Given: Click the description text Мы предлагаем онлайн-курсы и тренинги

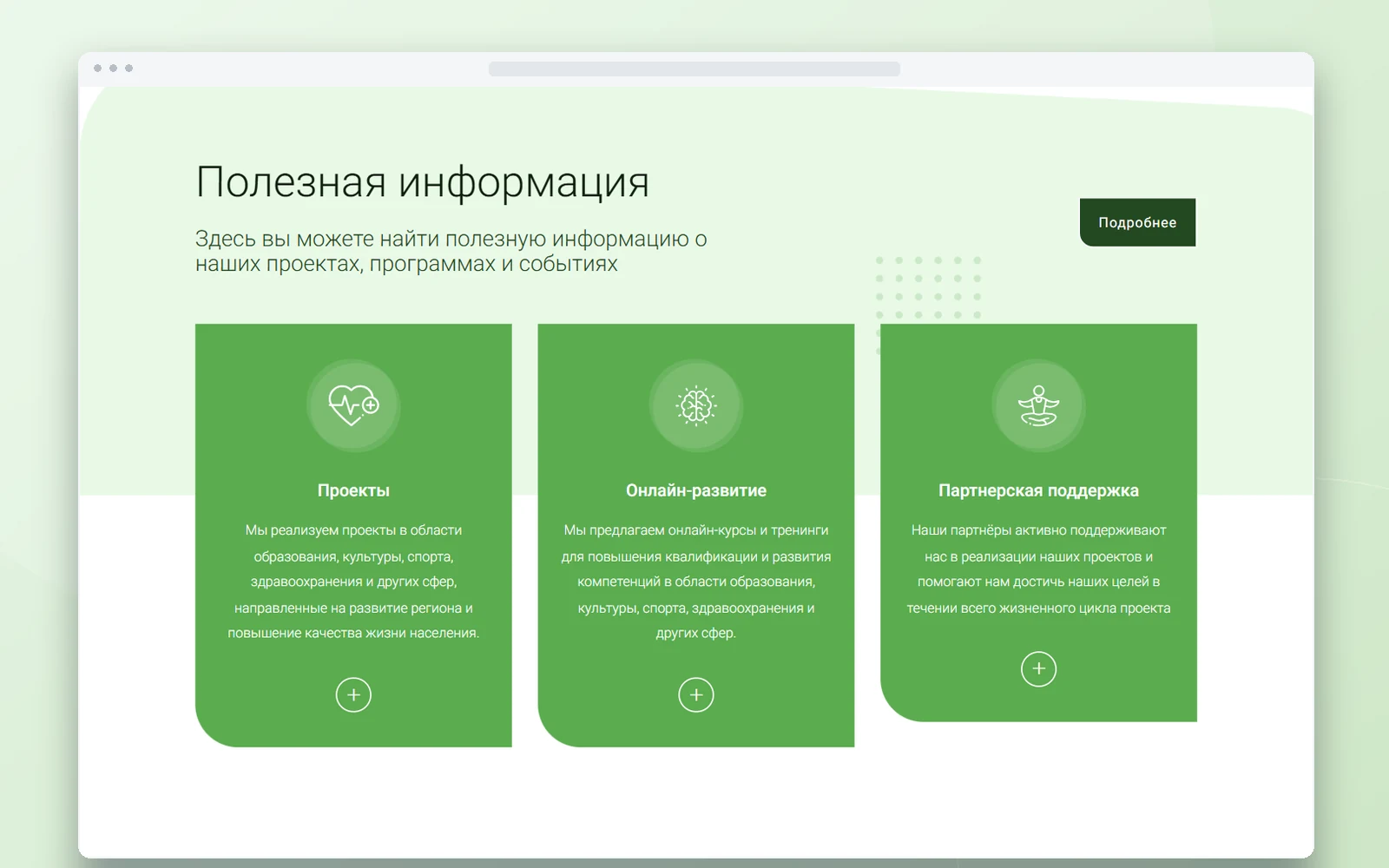Looking at the screenshot, I should [x=696, y=582].
